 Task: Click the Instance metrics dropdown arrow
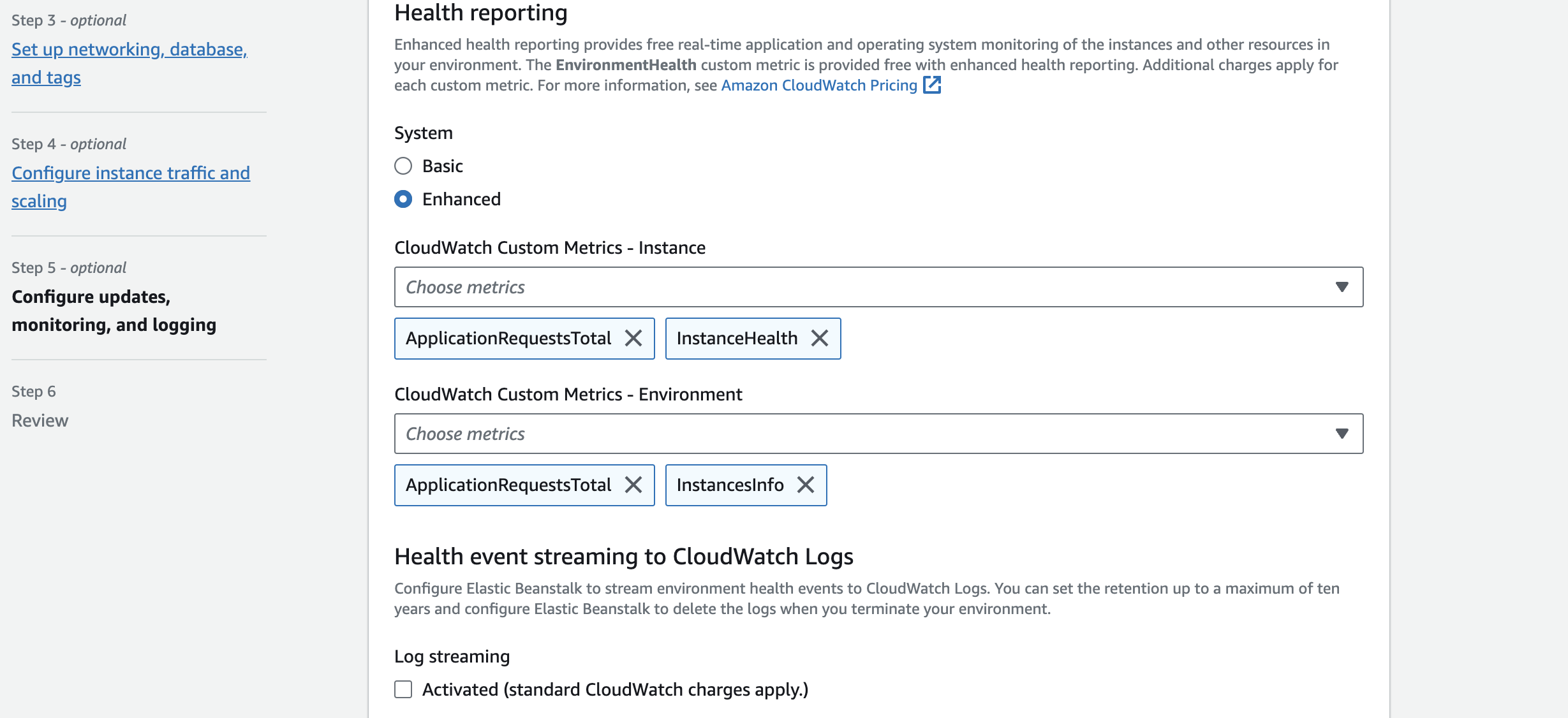[x=1342, y=287]
